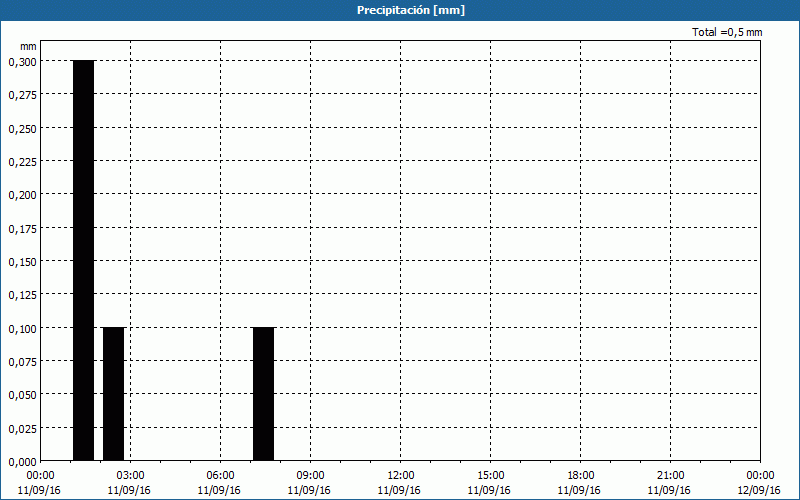
Task: Click the 0,125 y-axis label
Action: click(x=22, y=295)
